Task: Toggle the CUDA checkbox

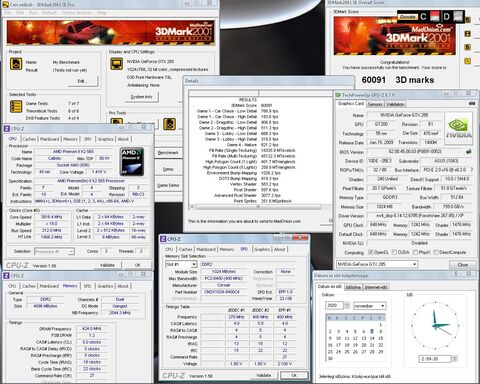Action: tap(395, 252)
